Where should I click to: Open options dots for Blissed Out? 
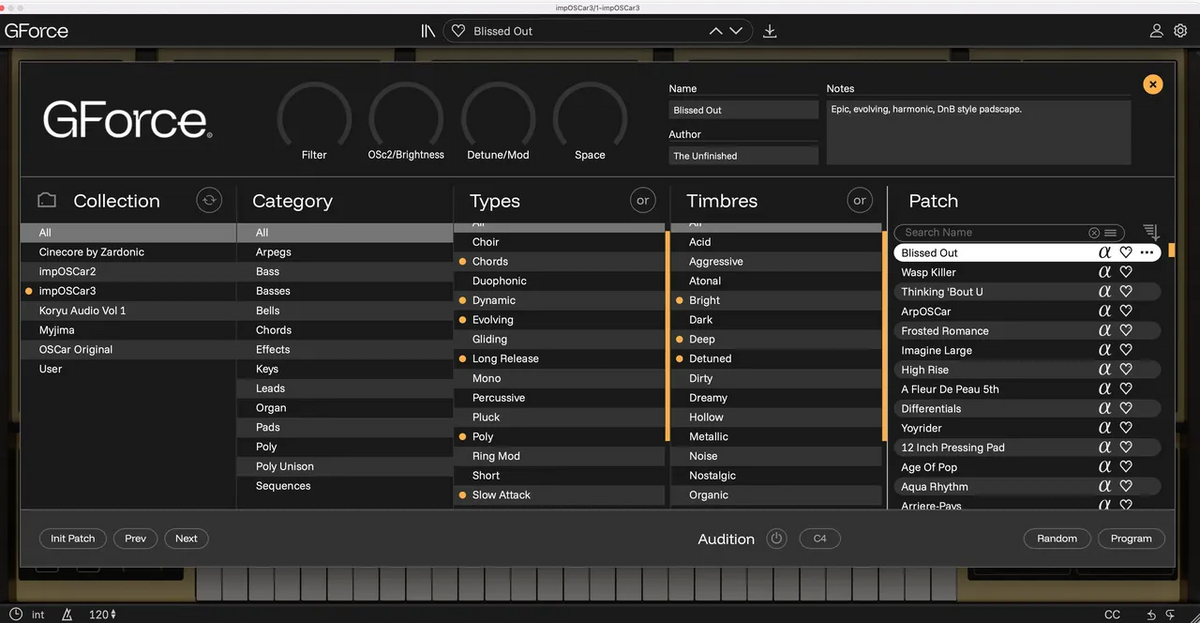point(1147,253)
